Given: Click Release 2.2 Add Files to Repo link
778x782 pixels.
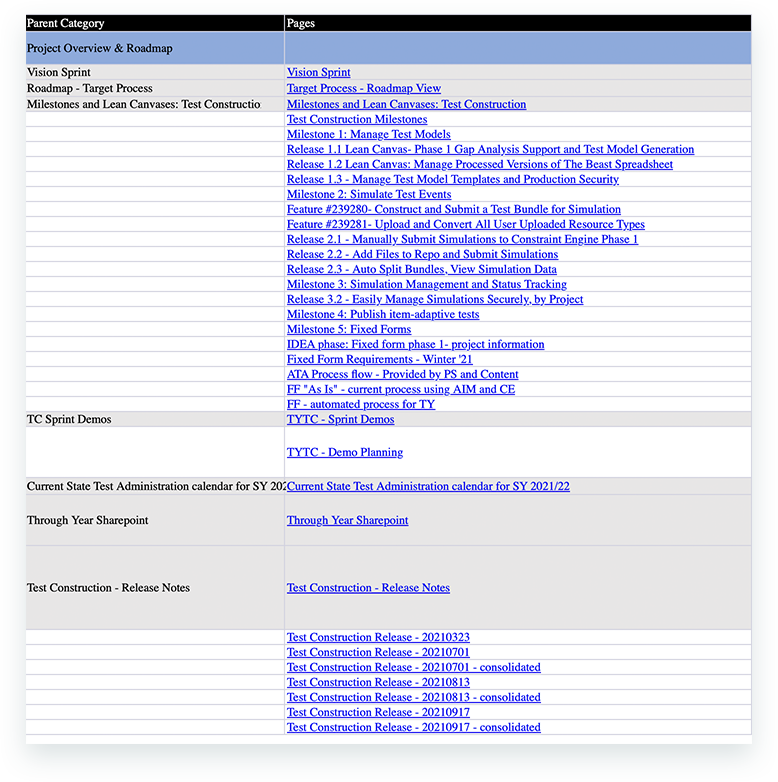Looking at the screenshot, I should click(422, 254).
